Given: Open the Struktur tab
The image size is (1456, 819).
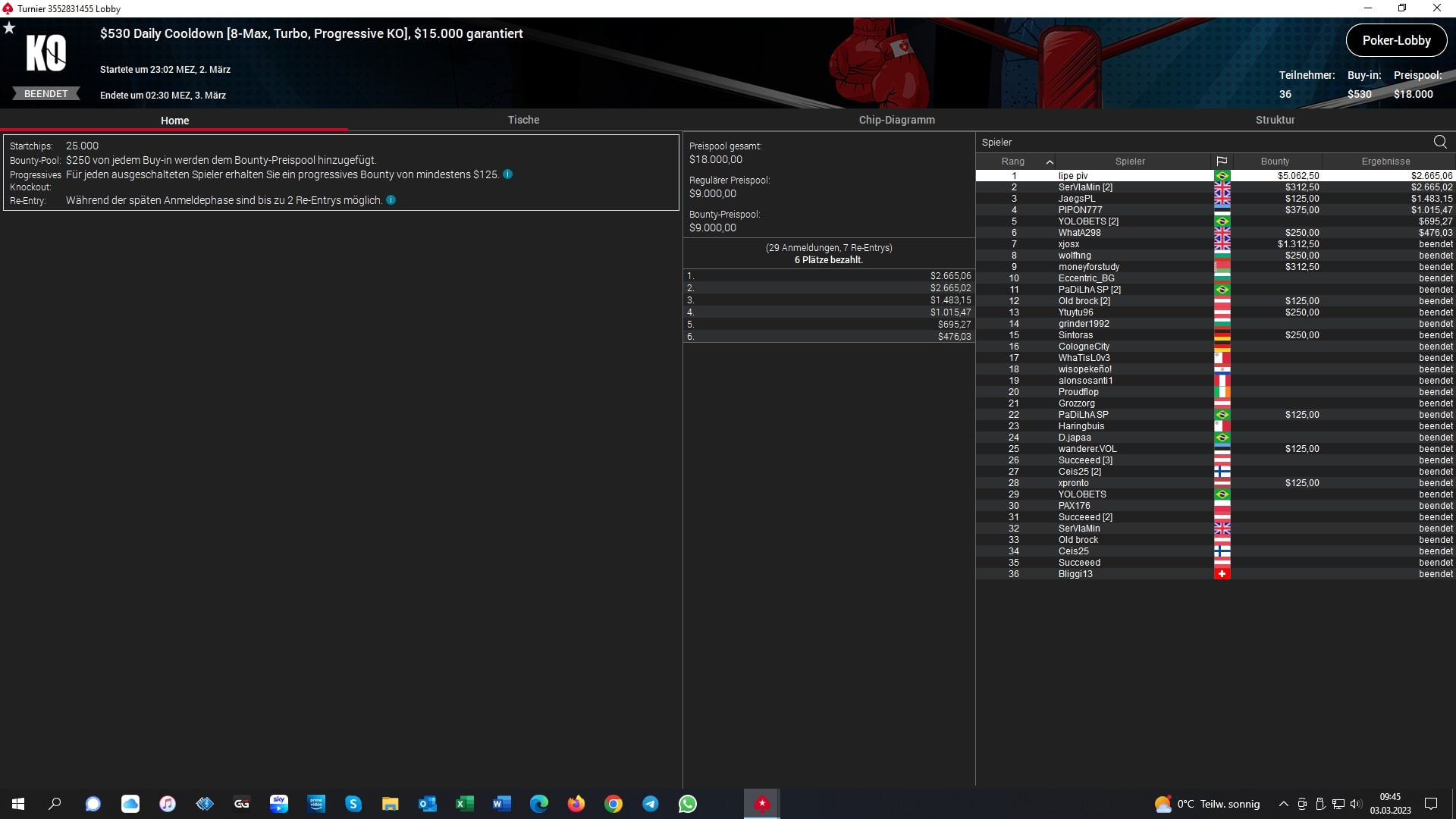Looking at the screenshot, I should (1275, 120).
